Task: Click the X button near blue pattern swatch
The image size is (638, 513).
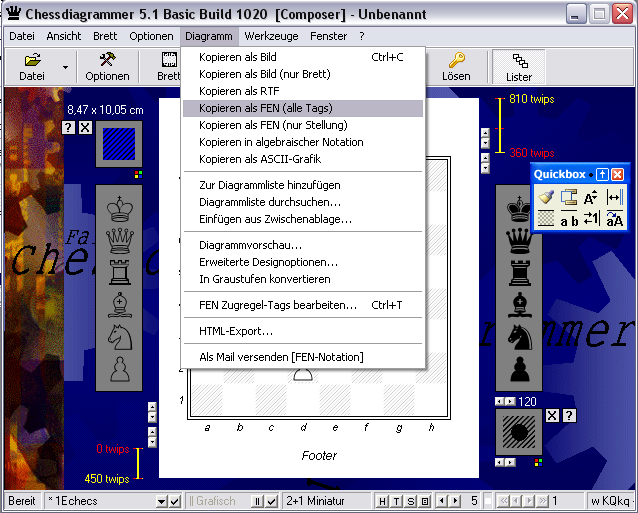Action: [x=85, y=128]
